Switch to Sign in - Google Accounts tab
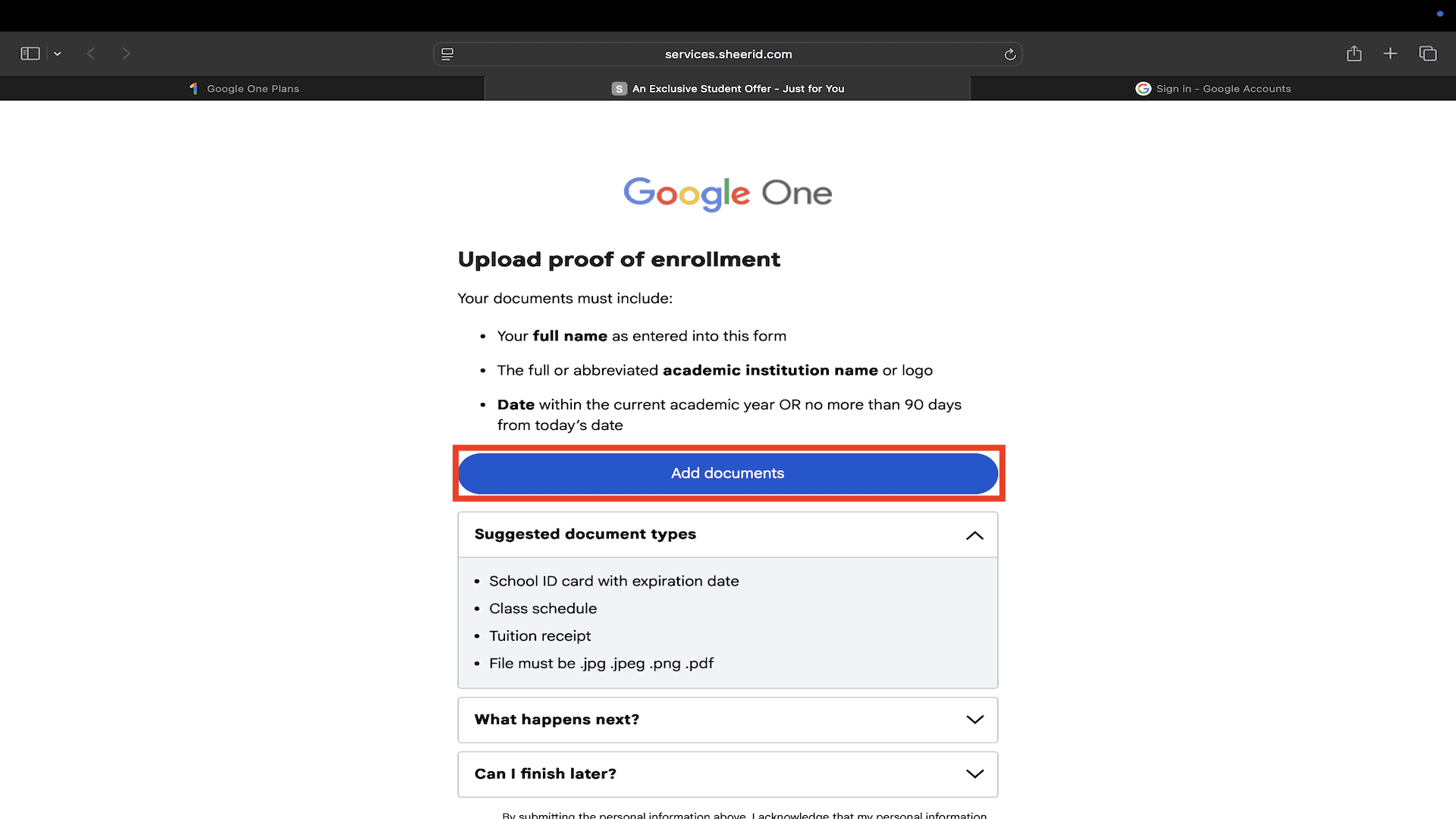 1222,89
